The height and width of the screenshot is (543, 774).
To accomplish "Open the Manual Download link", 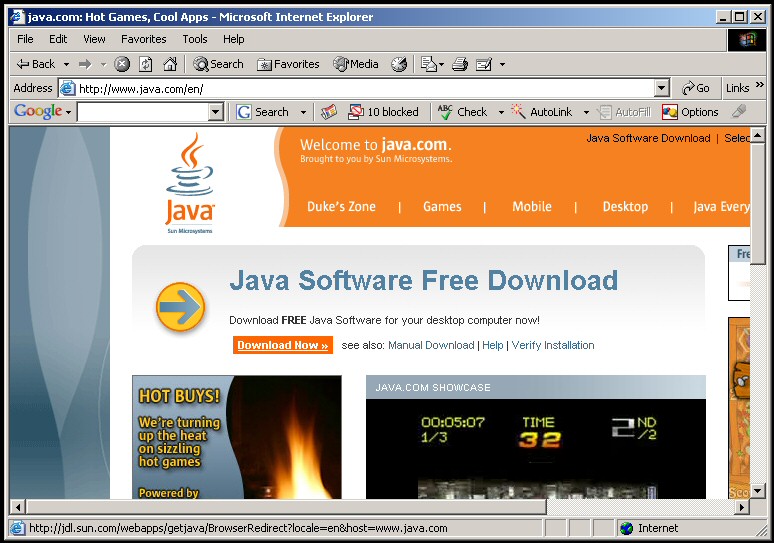I will (x=431, y=345).
